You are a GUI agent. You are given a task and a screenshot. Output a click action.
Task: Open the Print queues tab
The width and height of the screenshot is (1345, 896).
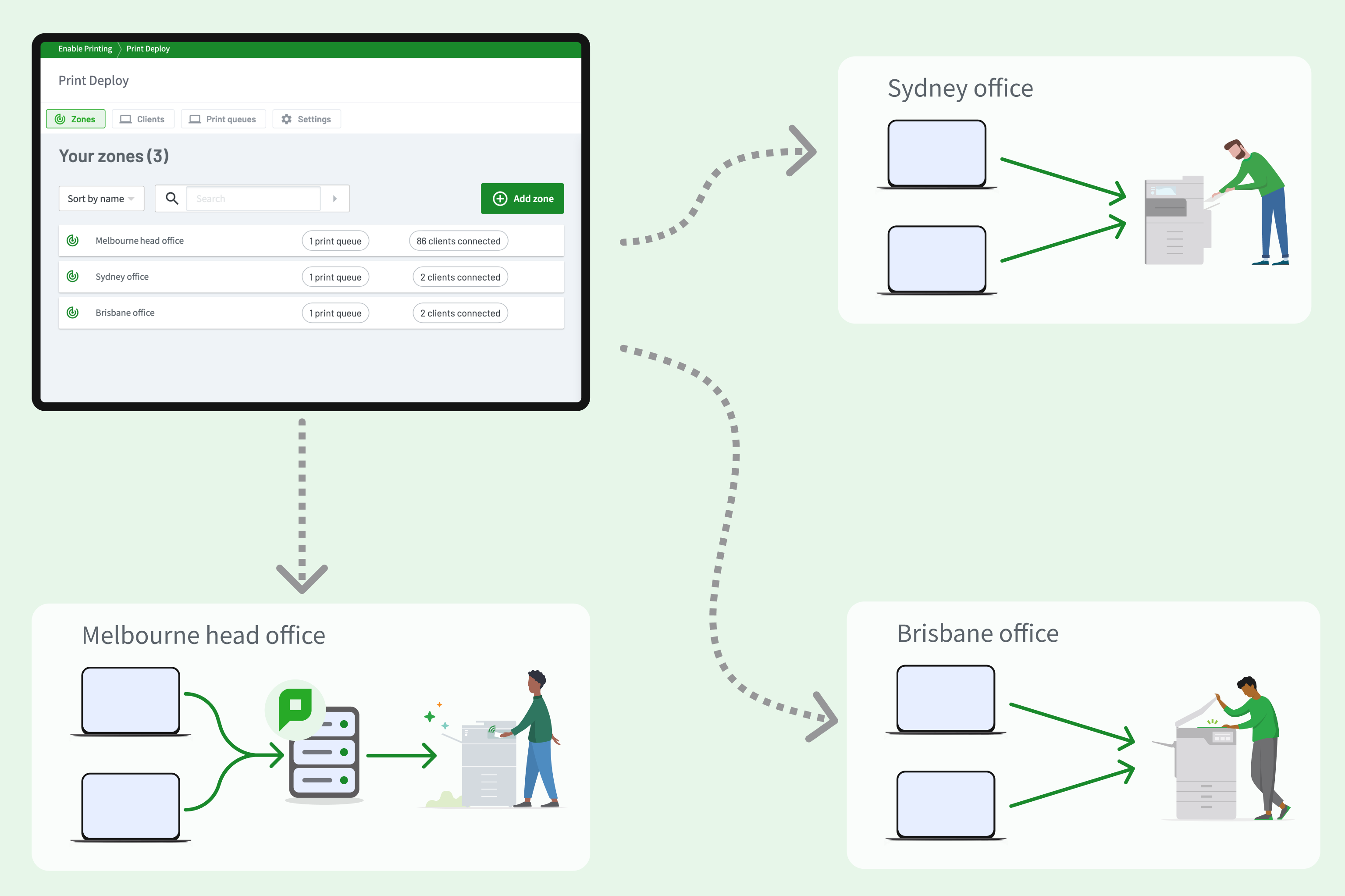coord(224,119)
